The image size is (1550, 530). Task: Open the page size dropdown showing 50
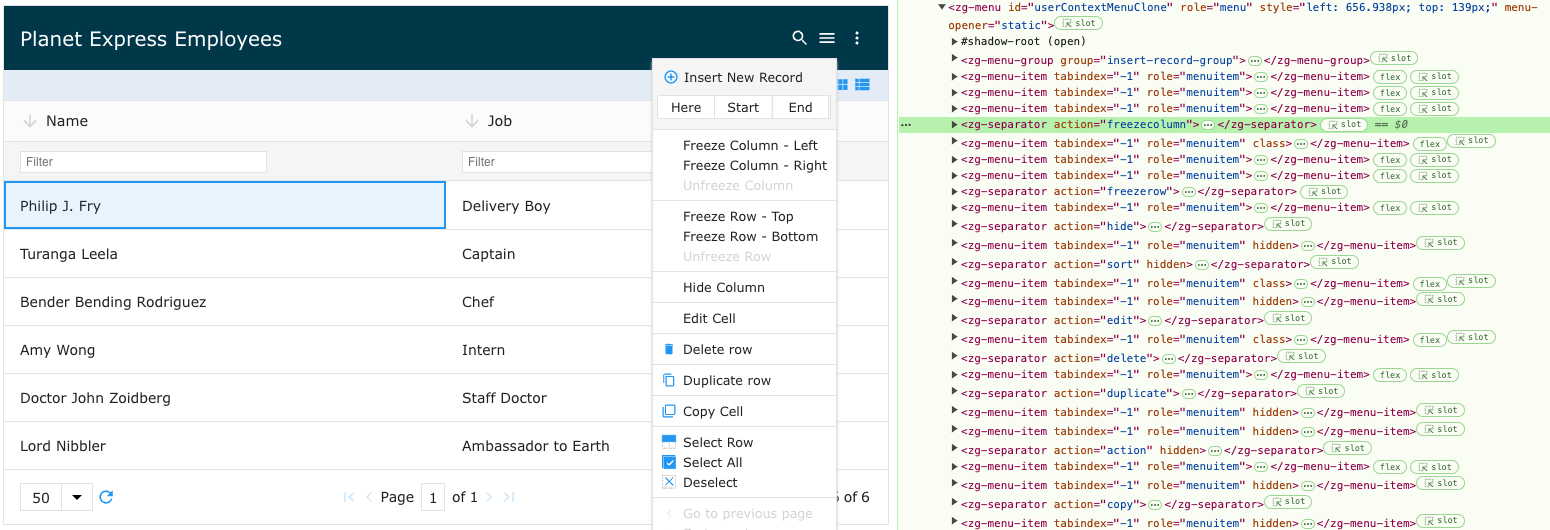click(76, 497)
